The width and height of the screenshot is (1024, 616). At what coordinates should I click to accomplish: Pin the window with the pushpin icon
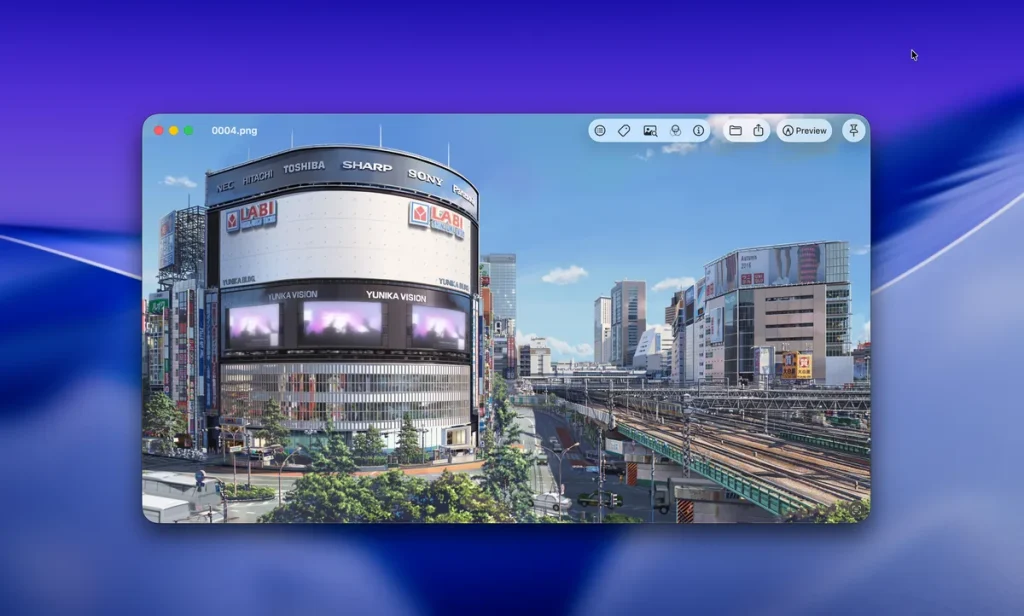point(854,131)
